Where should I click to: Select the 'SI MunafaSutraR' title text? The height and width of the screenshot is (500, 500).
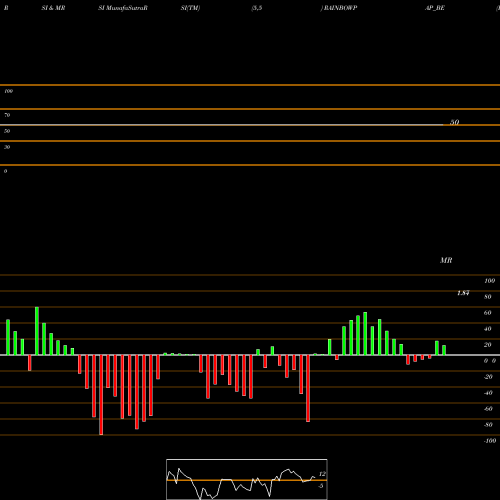(123, 8)
